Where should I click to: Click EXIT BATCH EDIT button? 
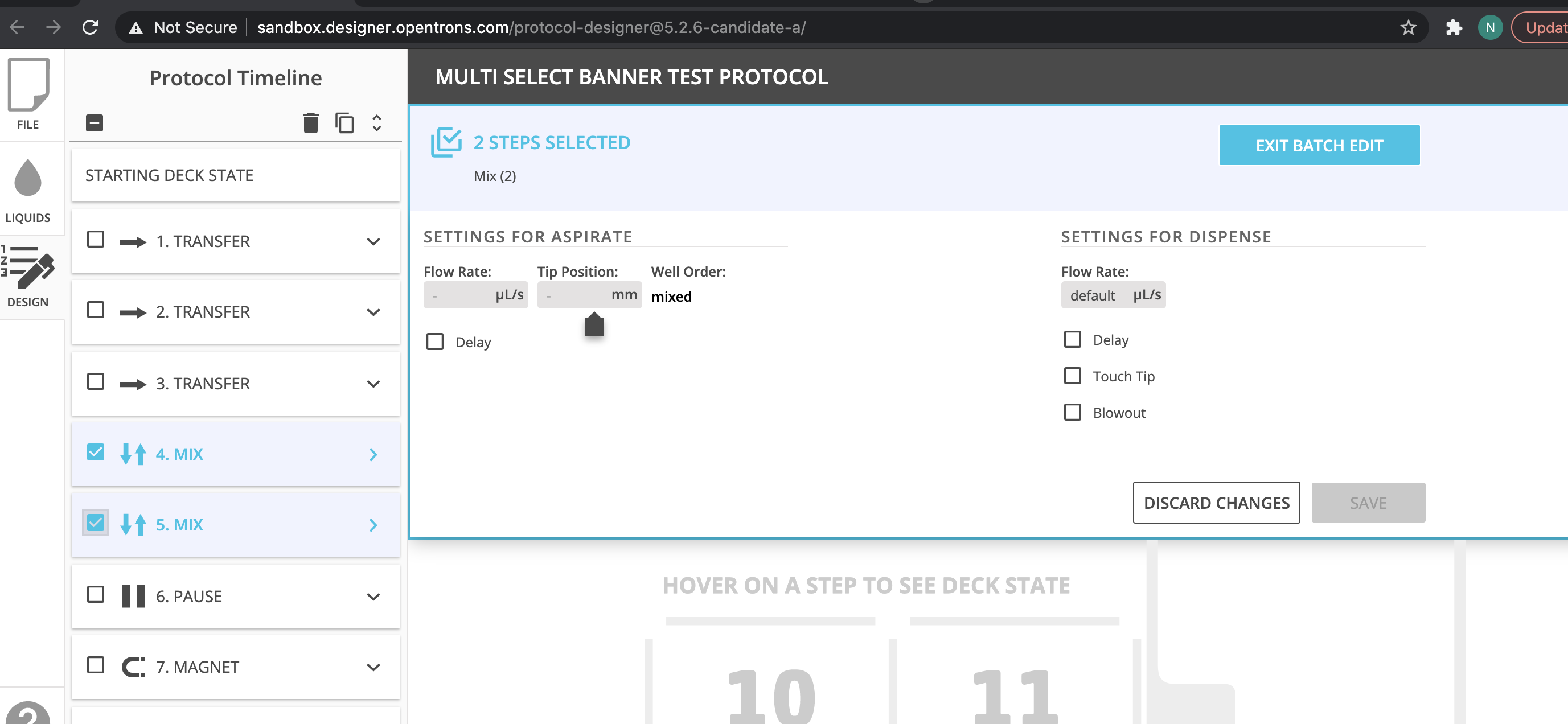(1319, 145)
